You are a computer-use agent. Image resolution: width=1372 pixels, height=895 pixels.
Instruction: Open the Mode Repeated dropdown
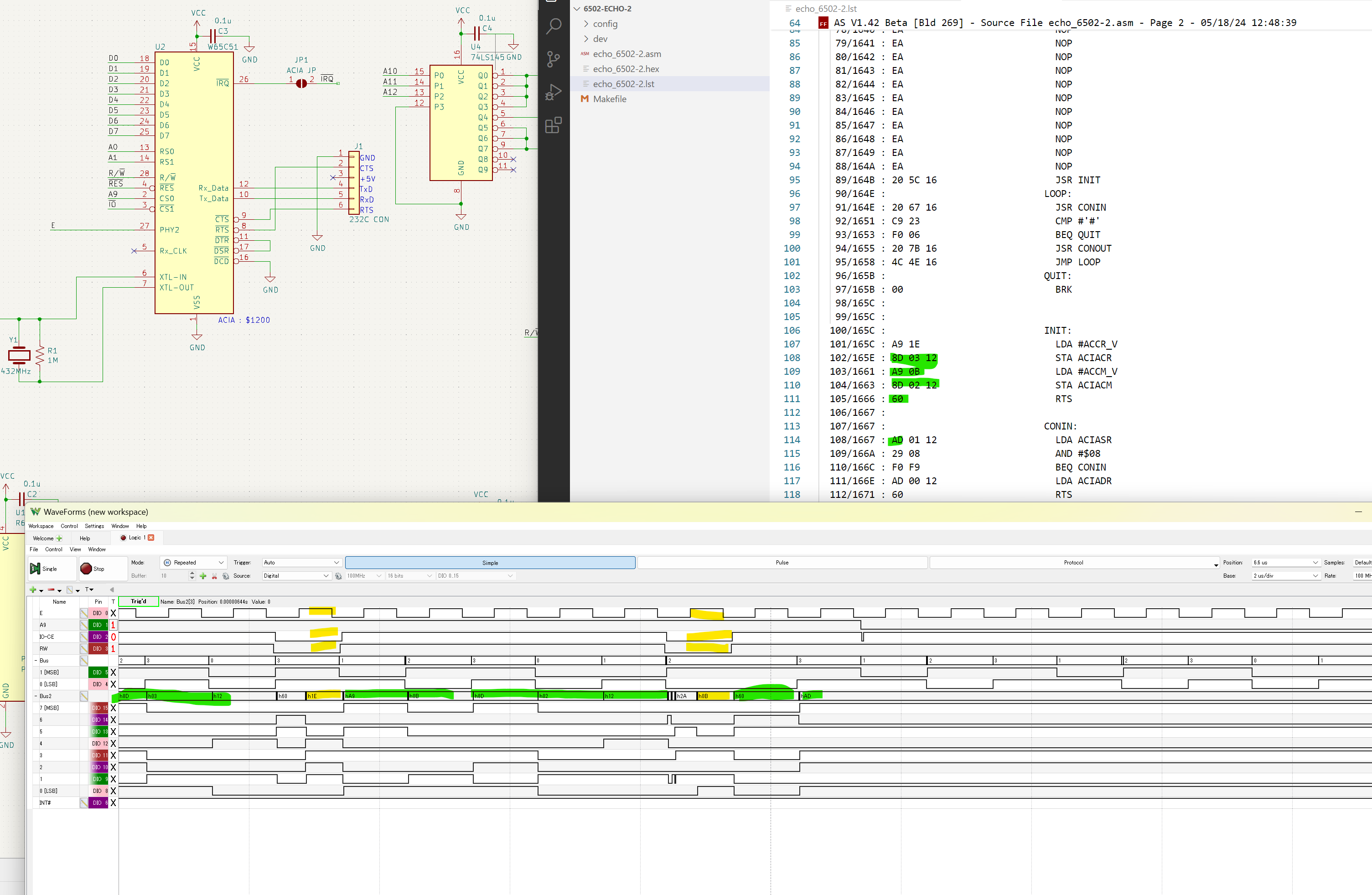tap(194, 563)
